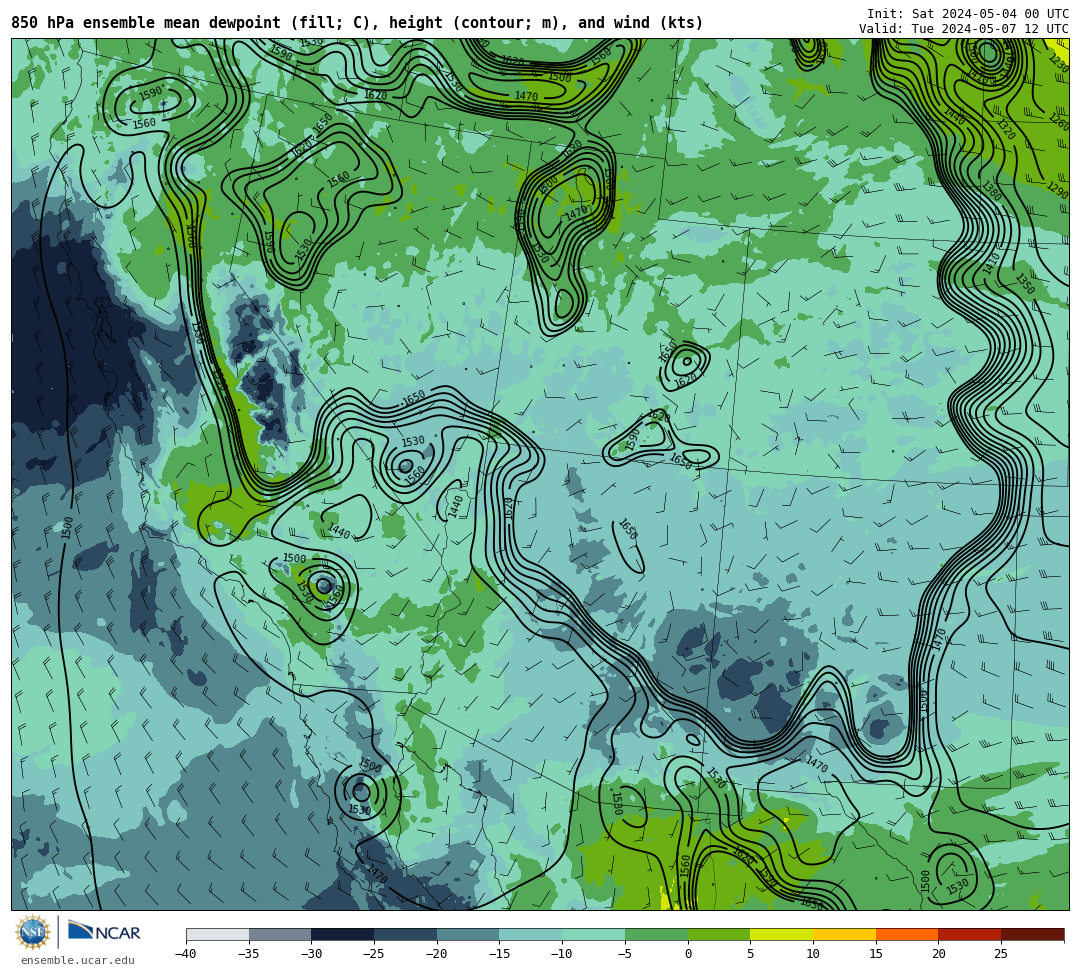
Task: Click the 10 colorbar tick label
Action: pos(813,954)
